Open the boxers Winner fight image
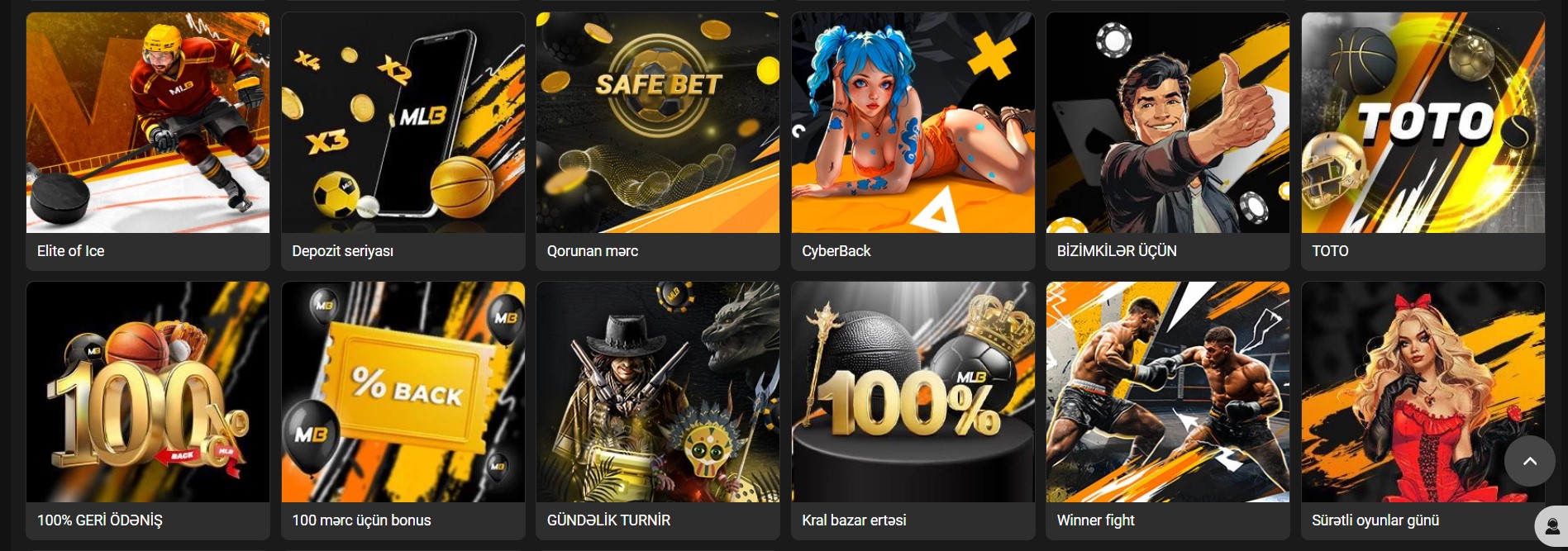 [x=1168, y=392]
